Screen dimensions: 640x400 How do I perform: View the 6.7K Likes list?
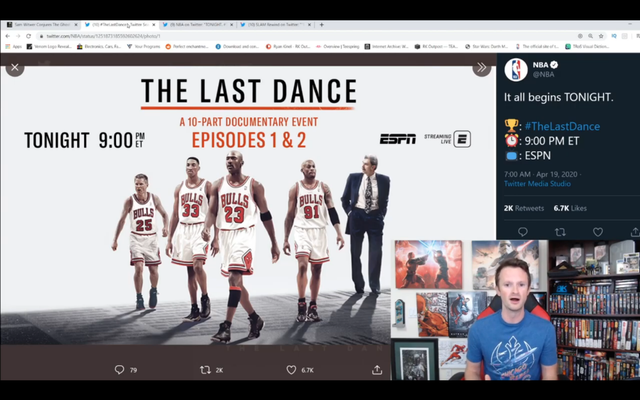tap(570, 208)
